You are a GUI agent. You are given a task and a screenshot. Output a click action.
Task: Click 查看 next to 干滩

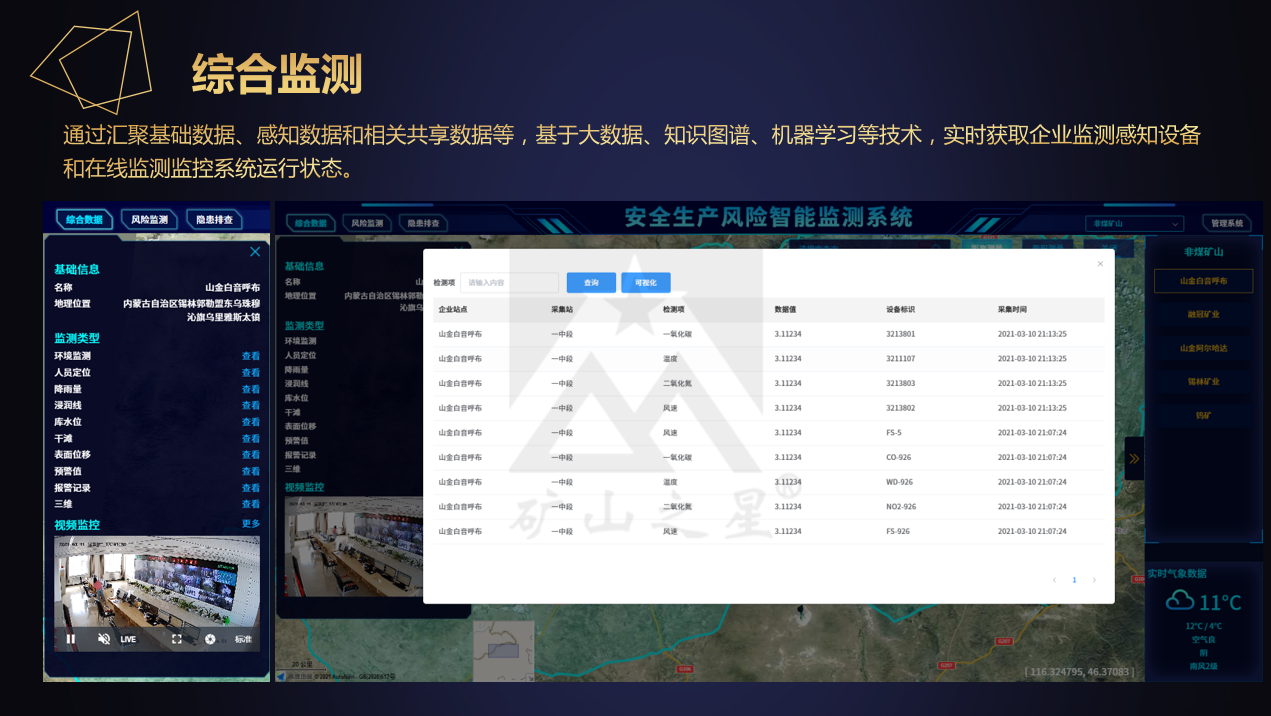tap(250, 439)
